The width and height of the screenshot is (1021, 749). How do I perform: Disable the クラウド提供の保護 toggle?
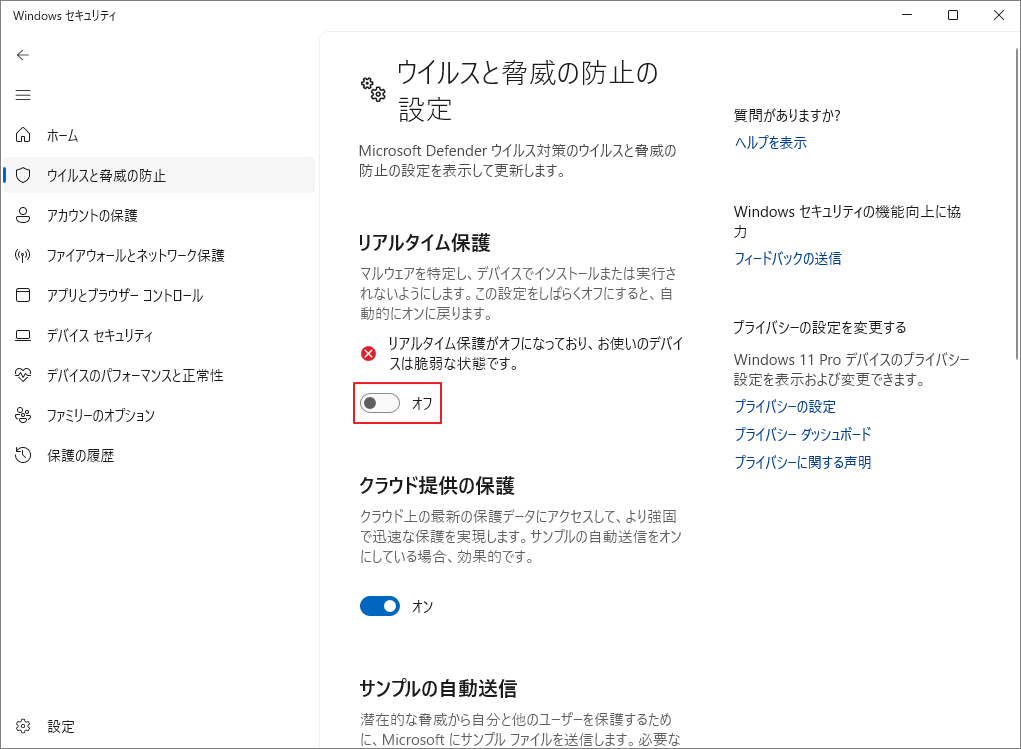(x=379, y=606)
